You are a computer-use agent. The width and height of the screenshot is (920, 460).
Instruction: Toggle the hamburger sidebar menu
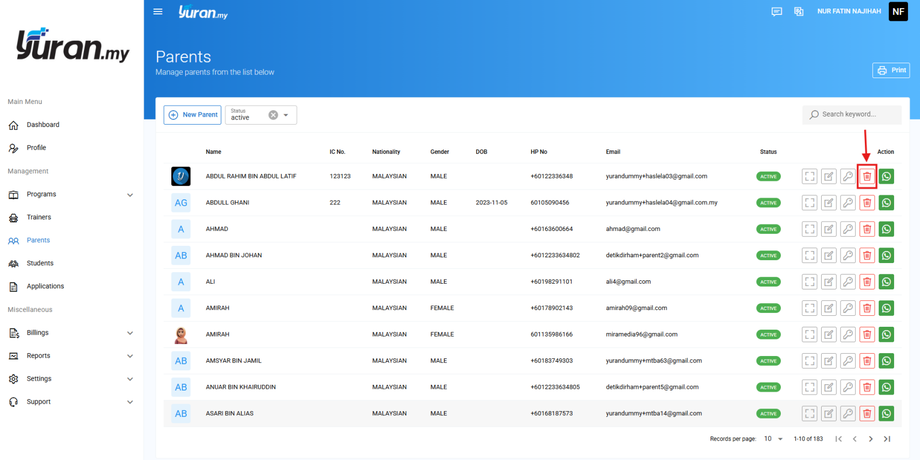click(158, 12)
